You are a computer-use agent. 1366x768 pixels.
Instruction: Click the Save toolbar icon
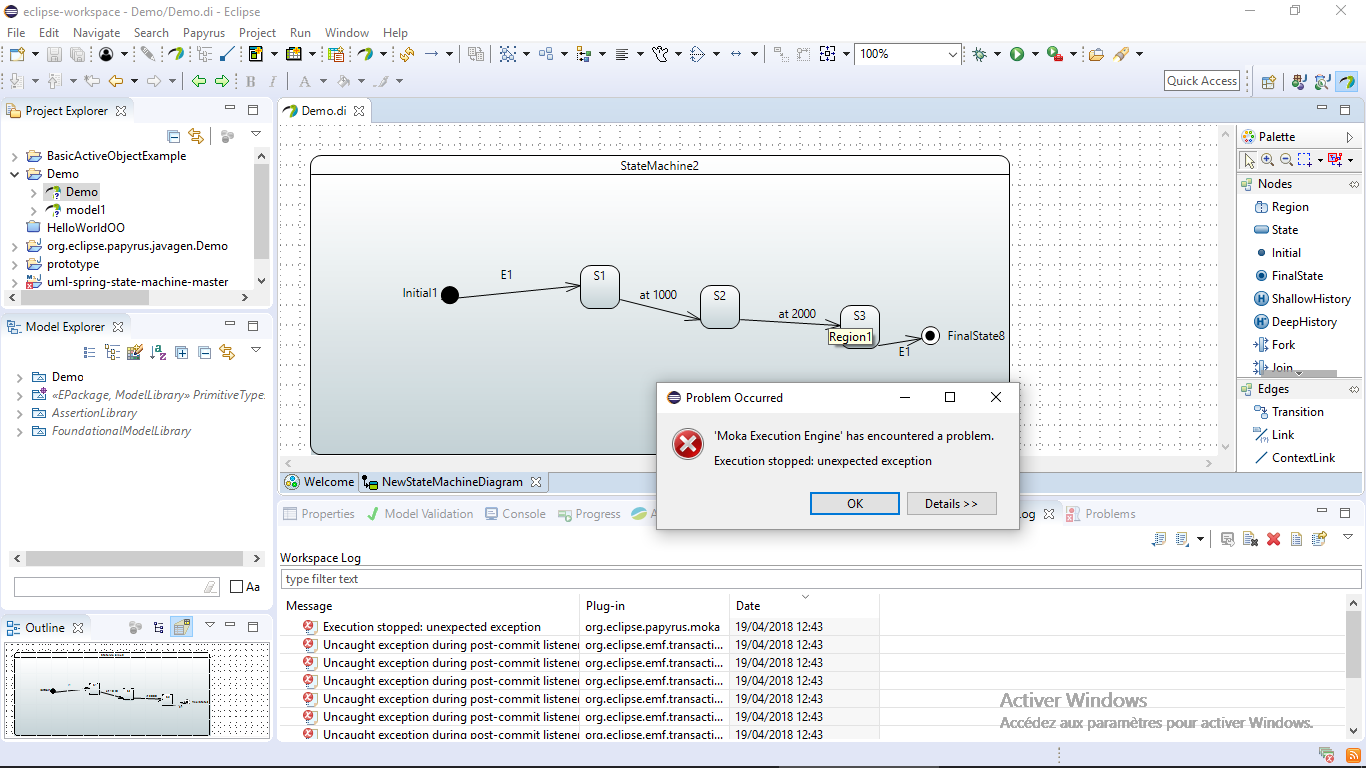click(x=54, y=54)
